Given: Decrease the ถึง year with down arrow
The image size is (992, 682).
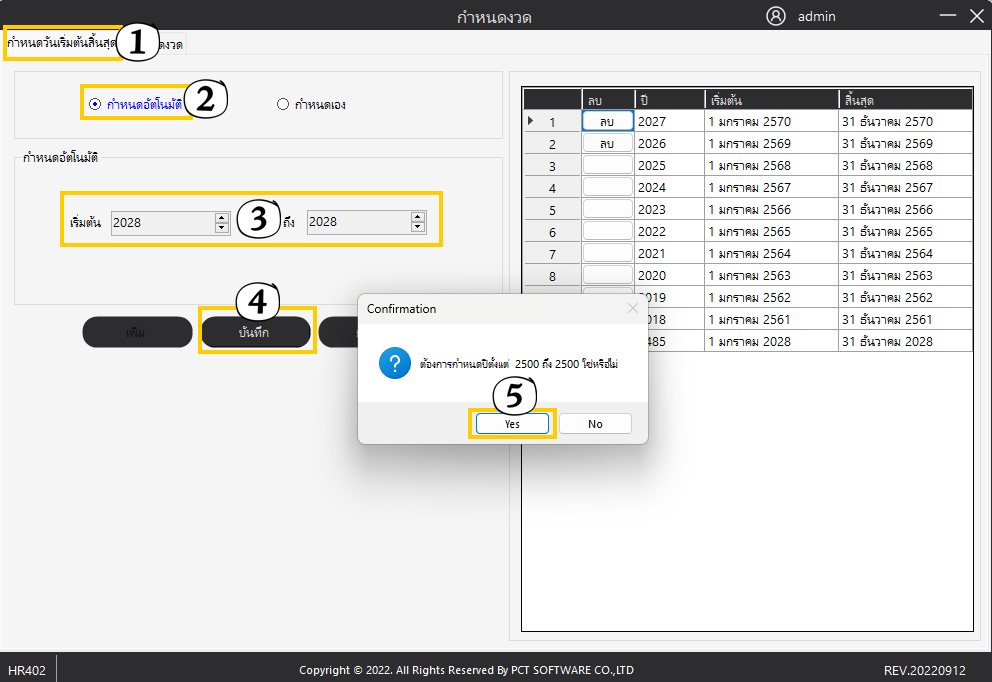Looking at the screenshot, I should pos(418,228).
